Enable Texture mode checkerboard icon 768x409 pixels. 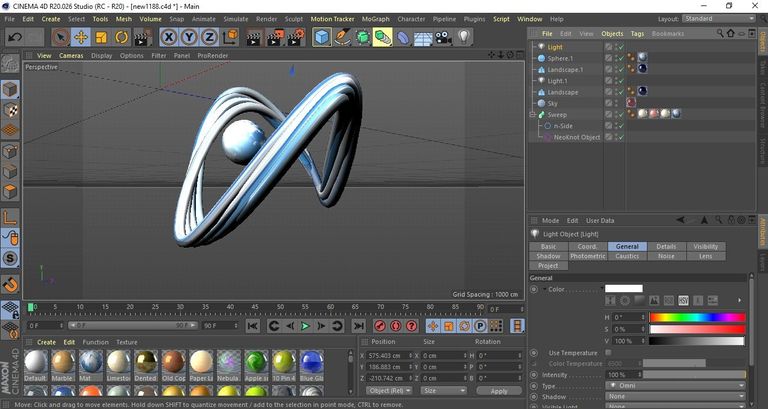pos(10,111)
